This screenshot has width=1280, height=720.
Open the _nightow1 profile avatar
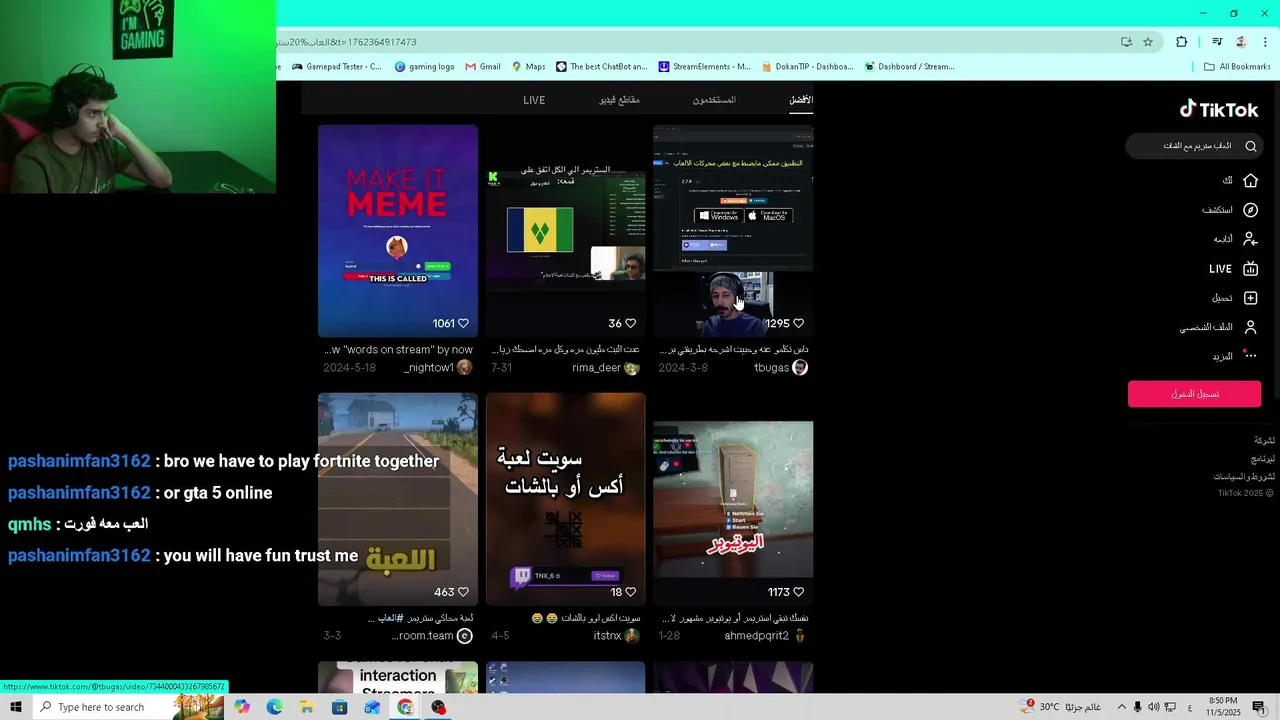(464, 367)
